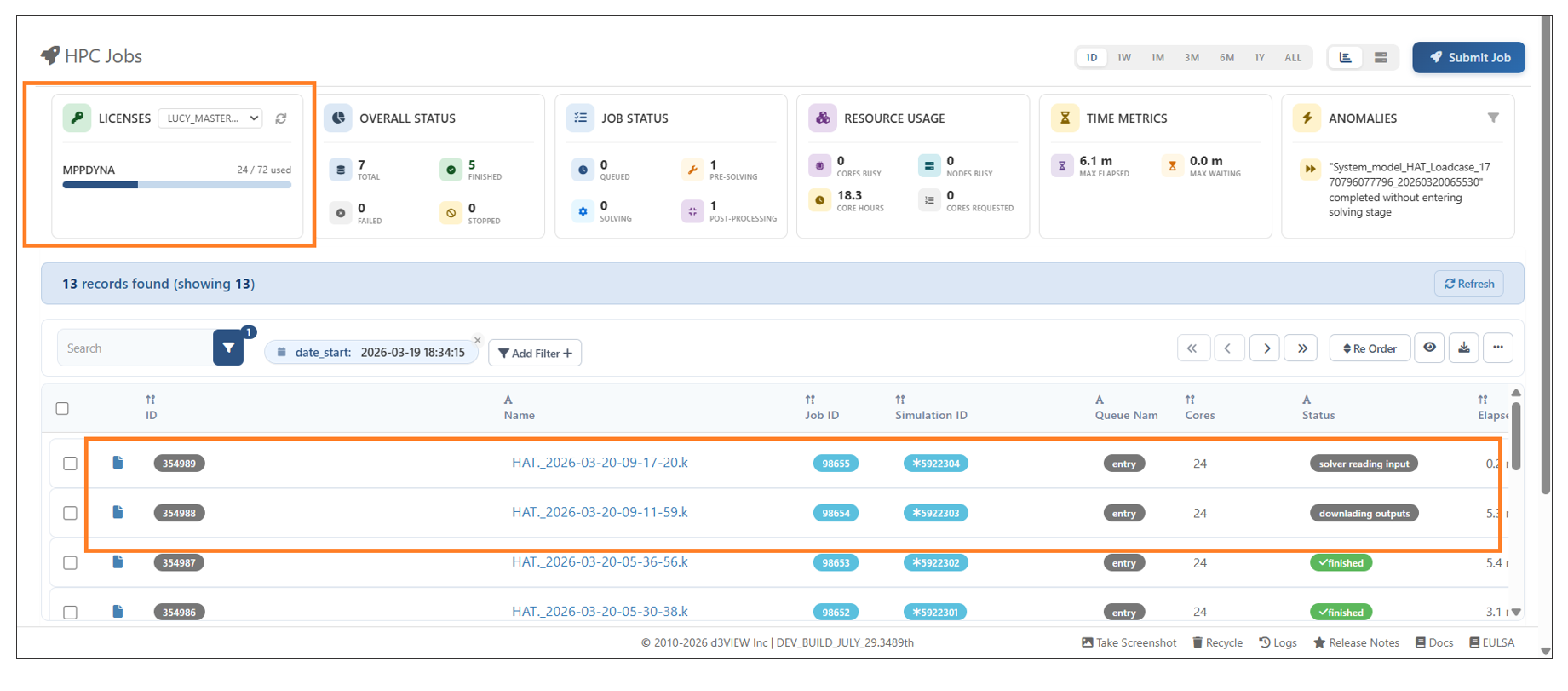Open HAT._2026-03-20-09-17-20.k job link
Screen dimensions: 1568x691
click(x=600, y=463)
